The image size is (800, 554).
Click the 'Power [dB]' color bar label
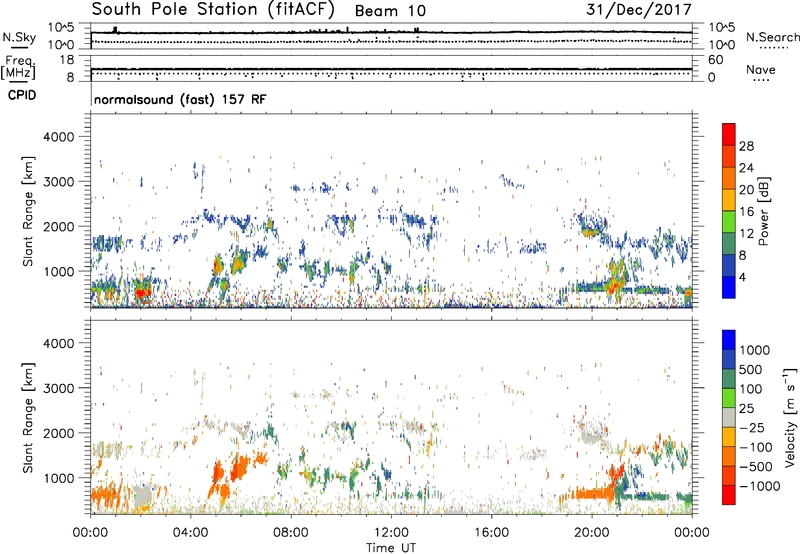click(764, 211)
